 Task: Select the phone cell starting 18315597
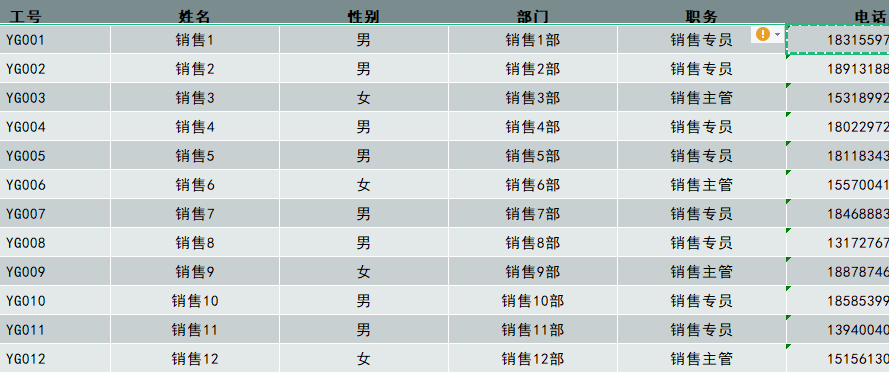pos(837,40)
